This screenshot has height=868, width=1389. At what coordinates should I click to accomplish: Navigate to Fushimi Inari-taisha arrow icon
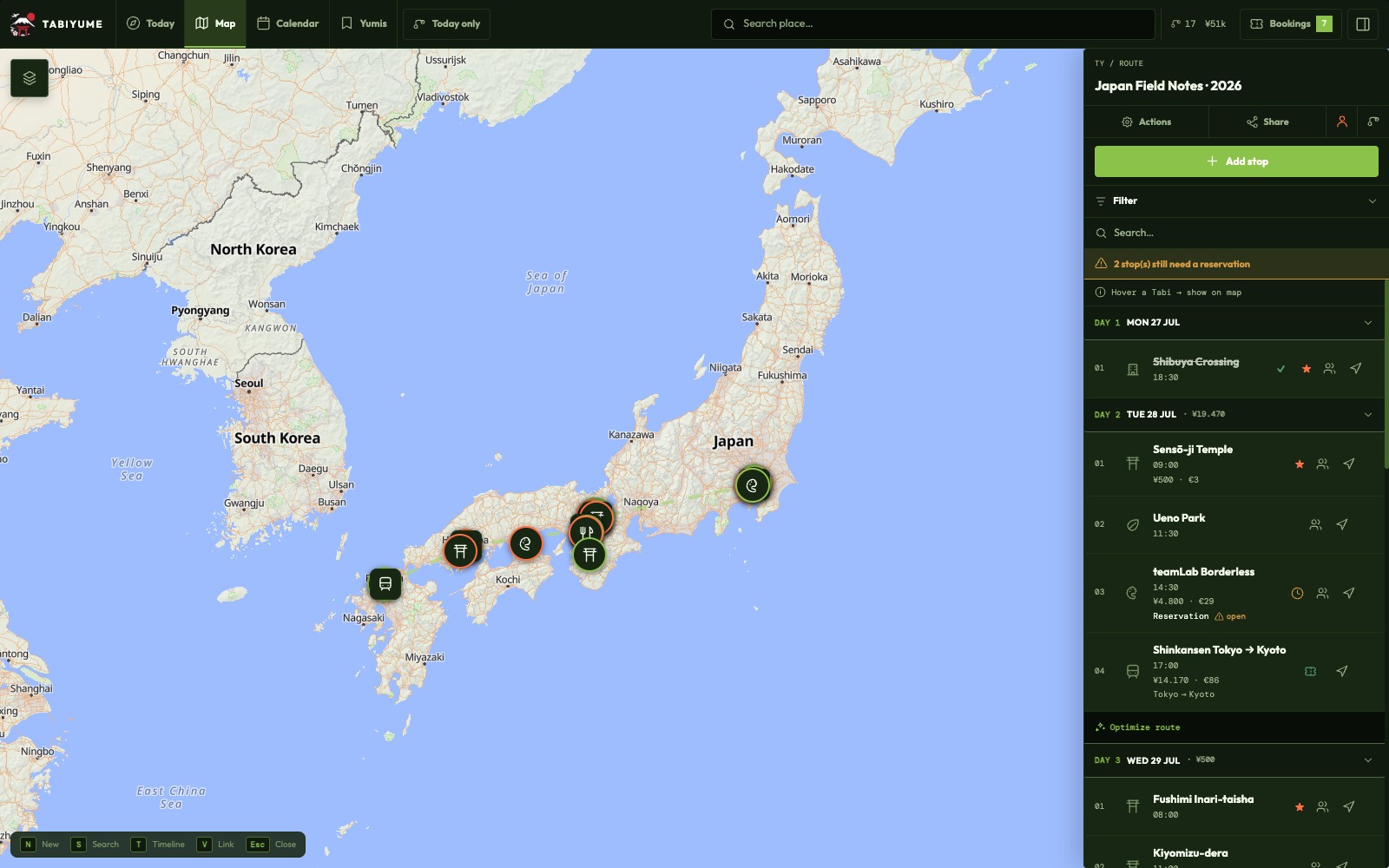point(1348,806)
